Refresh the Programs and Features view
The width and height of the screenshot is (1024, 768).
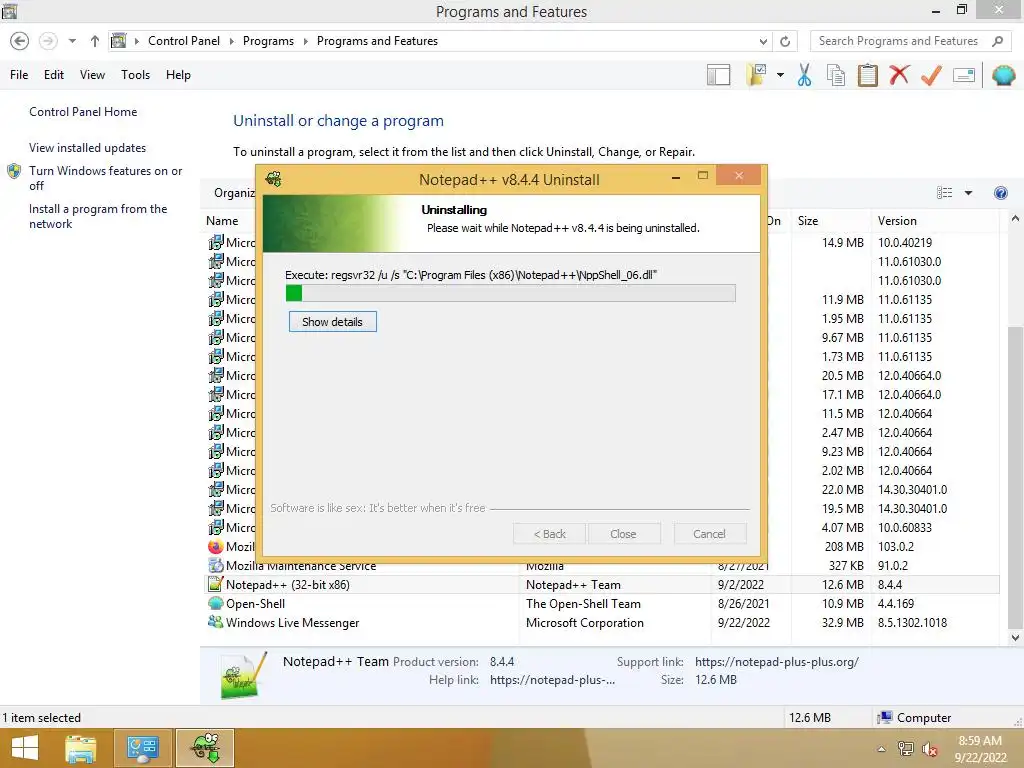(x=785, y=41)
